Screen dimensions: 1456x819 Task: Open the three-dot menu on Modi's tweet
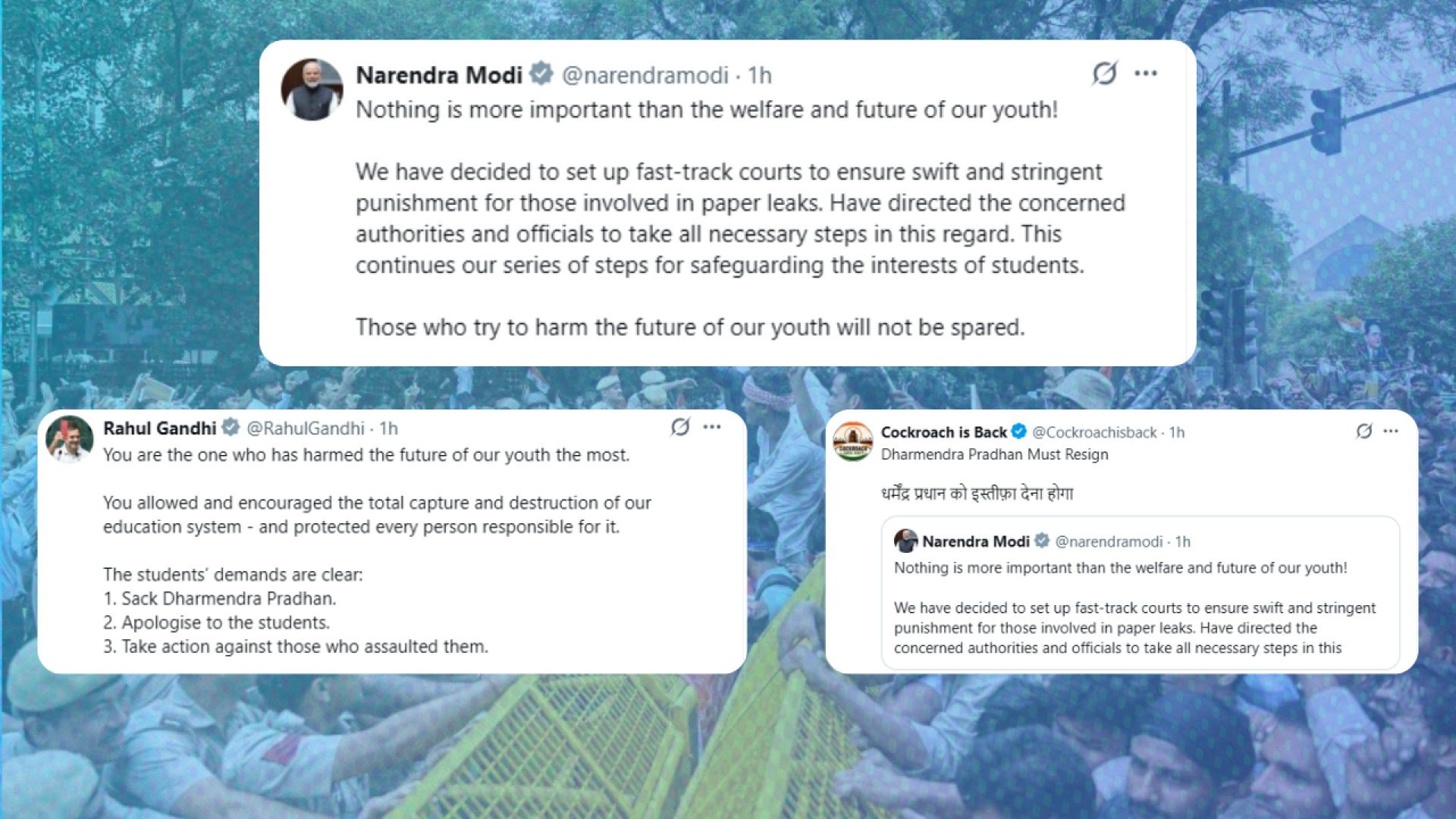[1146, 74]
